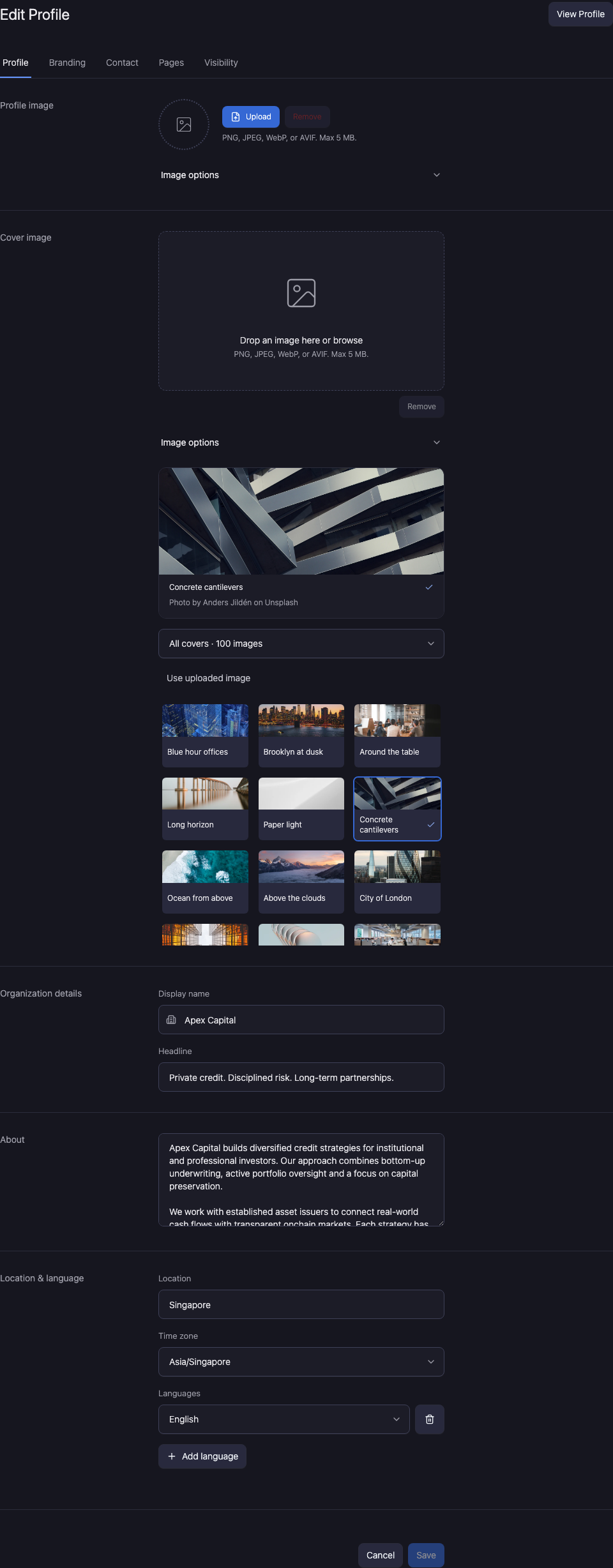Go to the Visibility tab
The image size is (613, 1568).
point(221,63)
